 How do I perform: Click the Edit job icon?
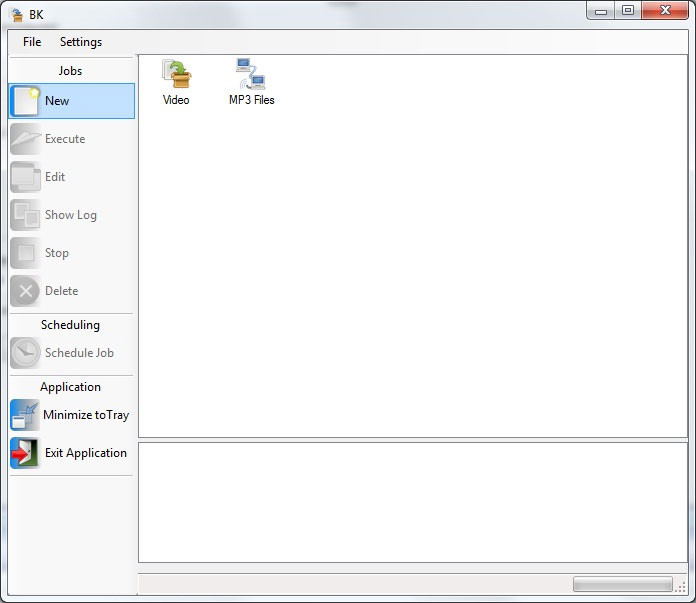click(x=25, y=177)
